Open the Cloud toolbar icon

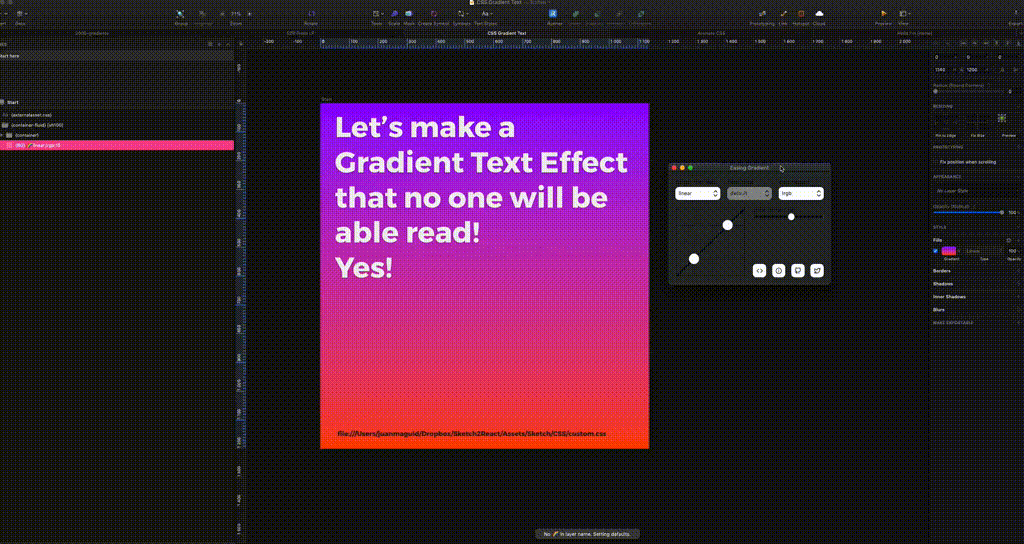[819, 14]
